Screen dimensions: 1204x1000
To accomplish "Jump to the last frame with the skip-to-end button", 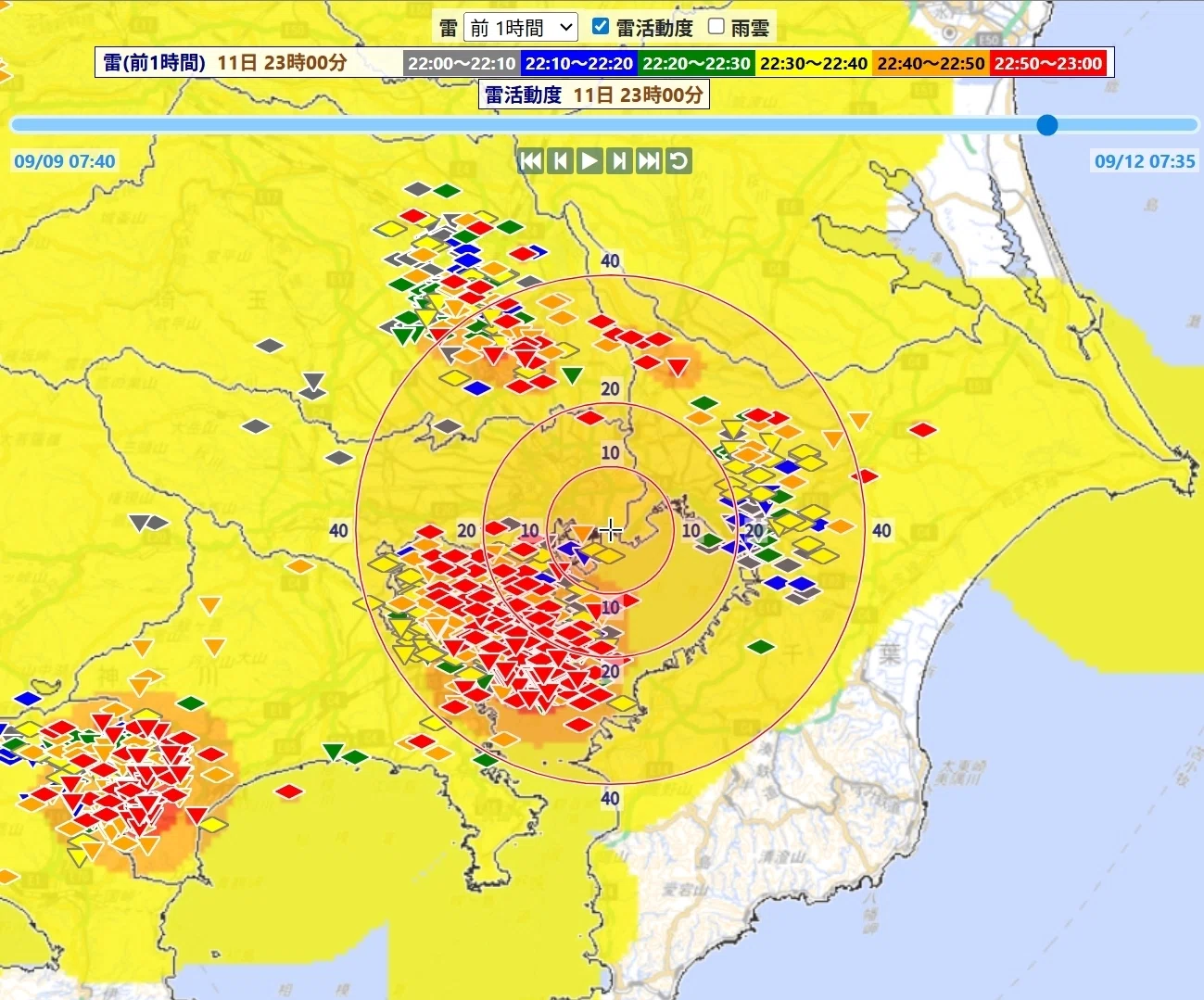I will (649, 161).
